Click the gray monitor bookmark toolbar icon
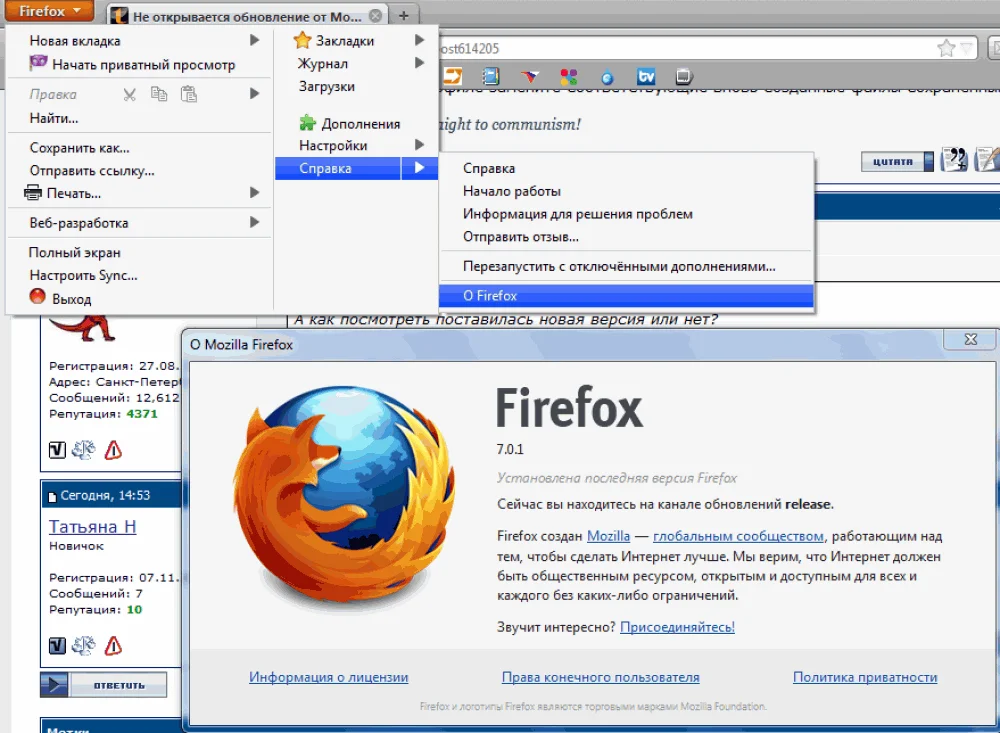Image resolution: width=1000 pixels, height=733 pixels. click(683, 77)
